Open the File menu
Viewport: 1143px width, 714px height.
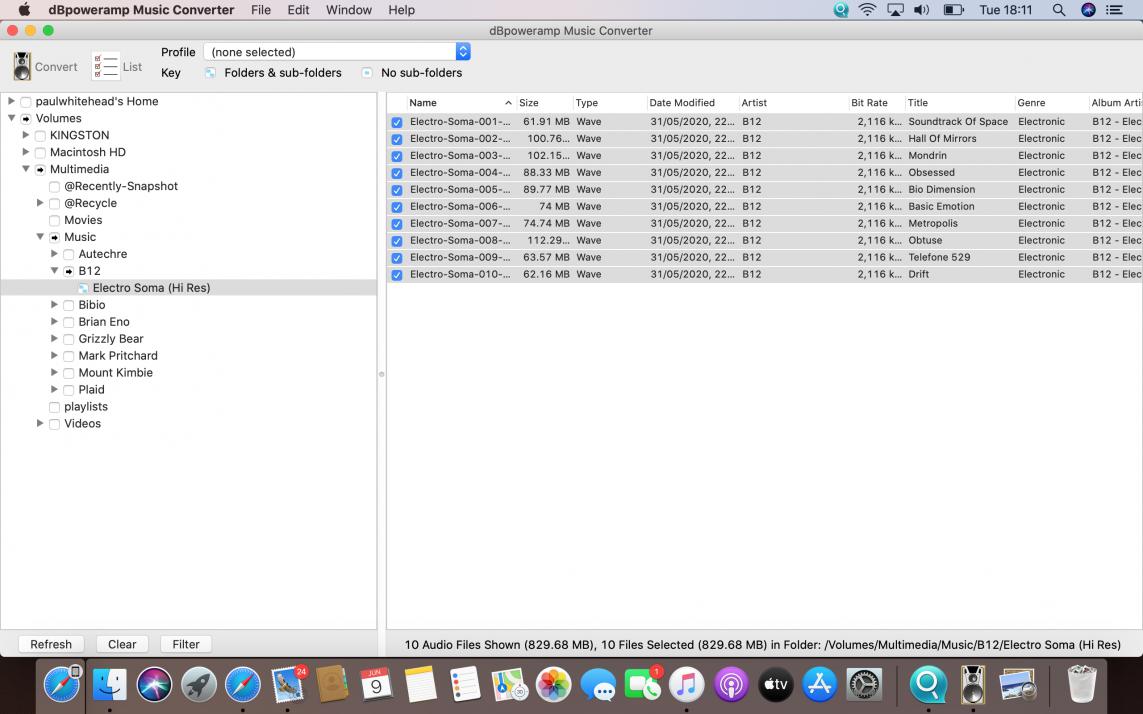tap(261, 10)
